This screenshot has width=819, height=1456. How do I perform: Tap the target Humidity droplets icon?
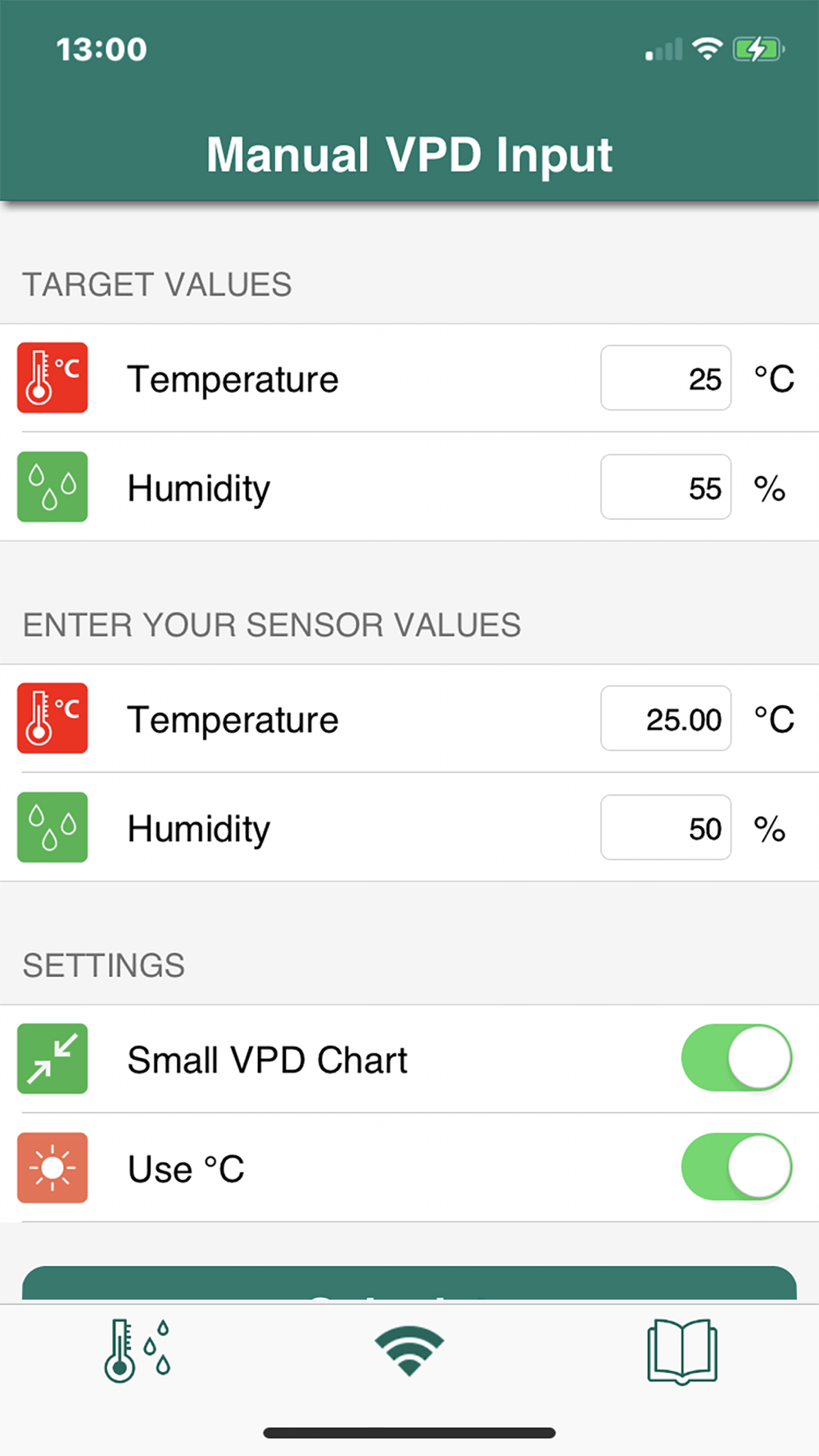click(52, 486)
